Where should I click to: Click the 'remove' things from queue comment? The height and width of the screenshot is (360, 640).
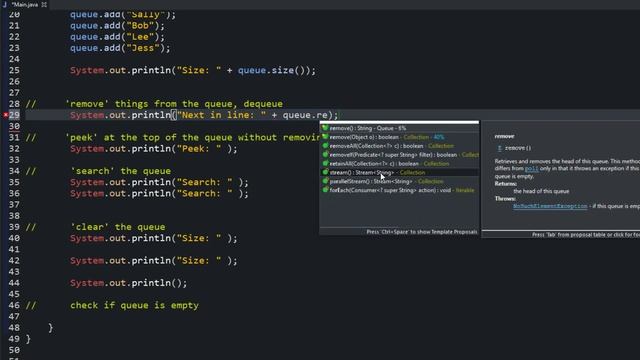pos(174,104)
